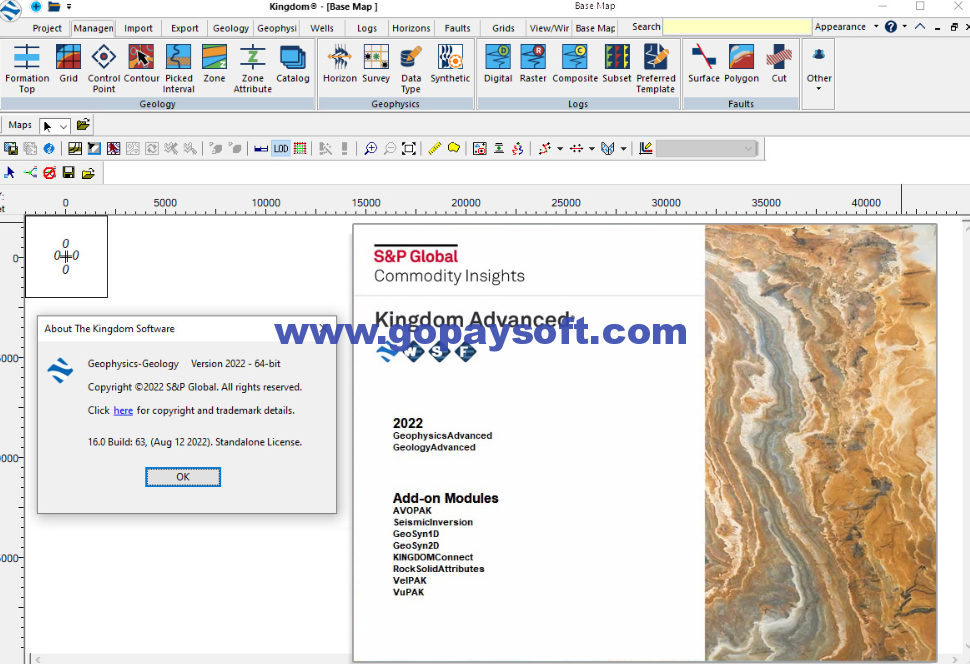Open Zone Attribute manager
This screenshot has height=664, width=970.
point(252,68)
